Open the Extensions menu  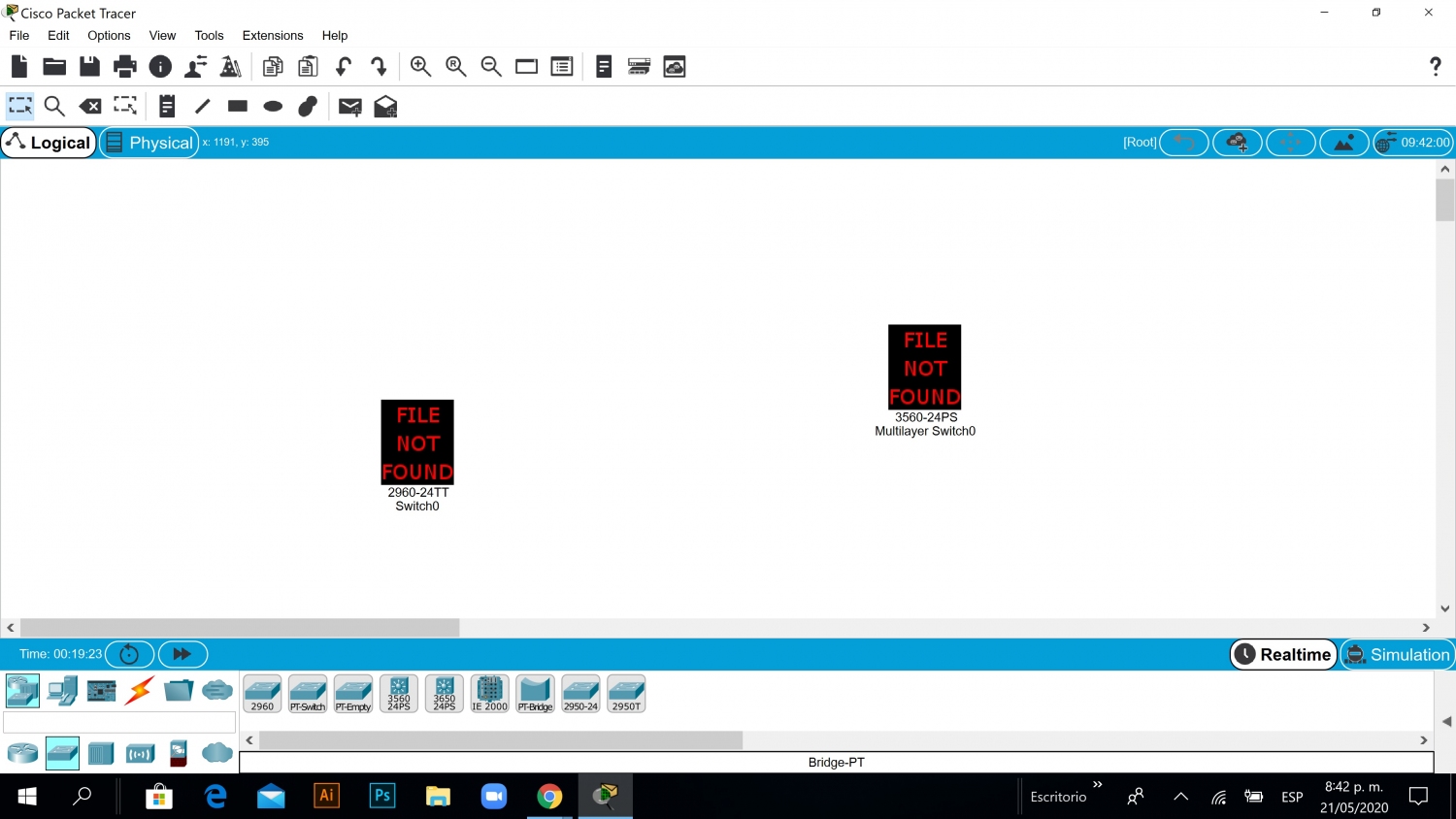click(x=273, y=35)
